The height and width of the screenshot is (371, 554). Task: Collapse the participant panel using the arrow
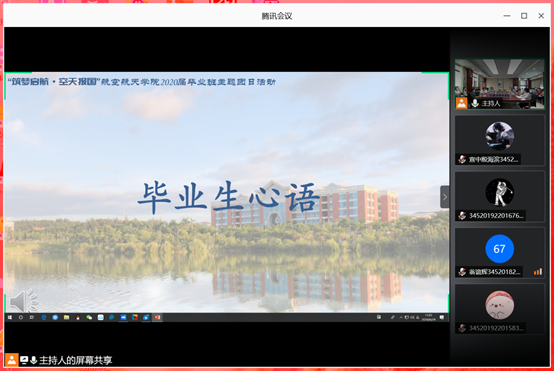[x=444, y=197]
